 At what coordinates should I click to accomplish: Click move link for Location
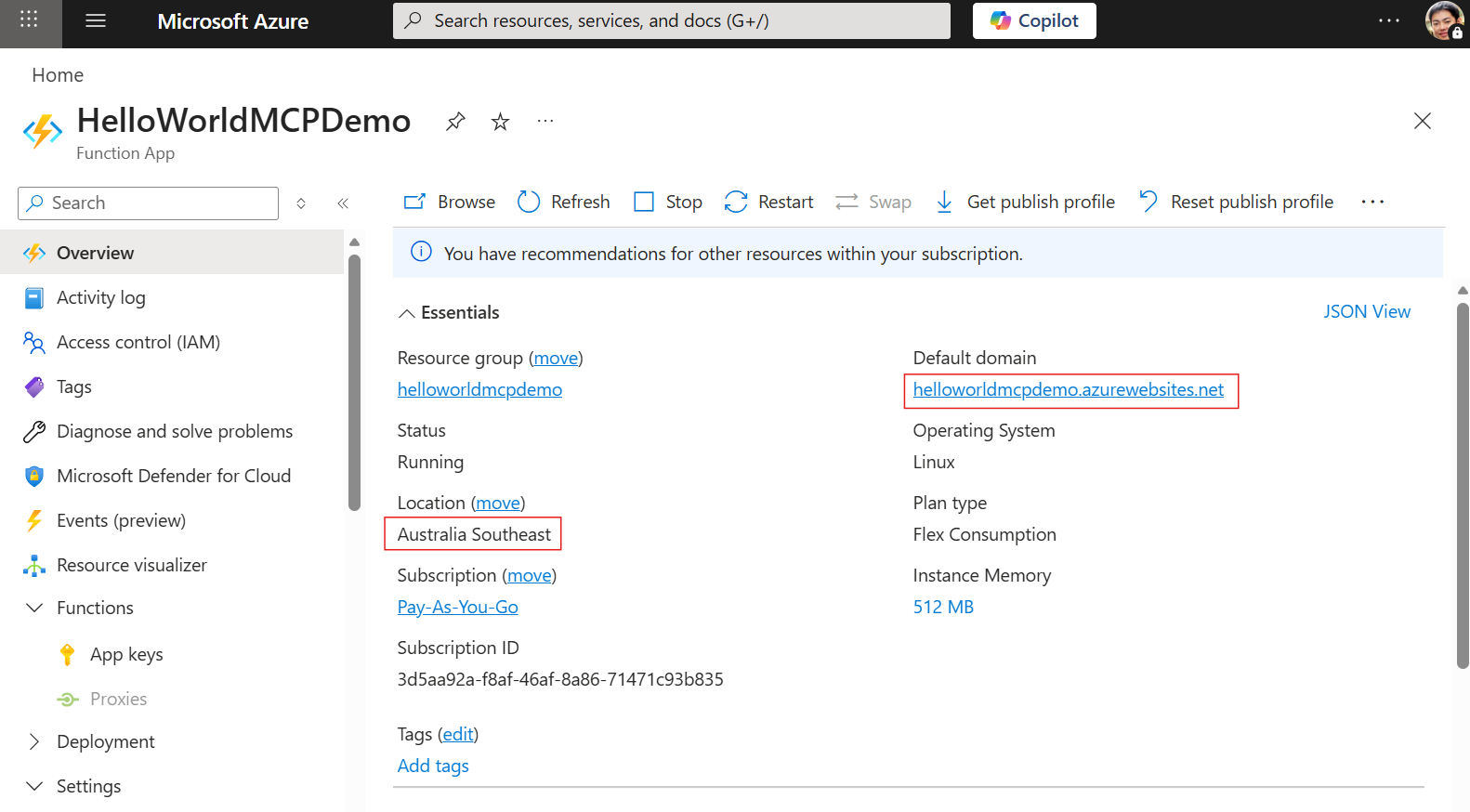[498, 504]
